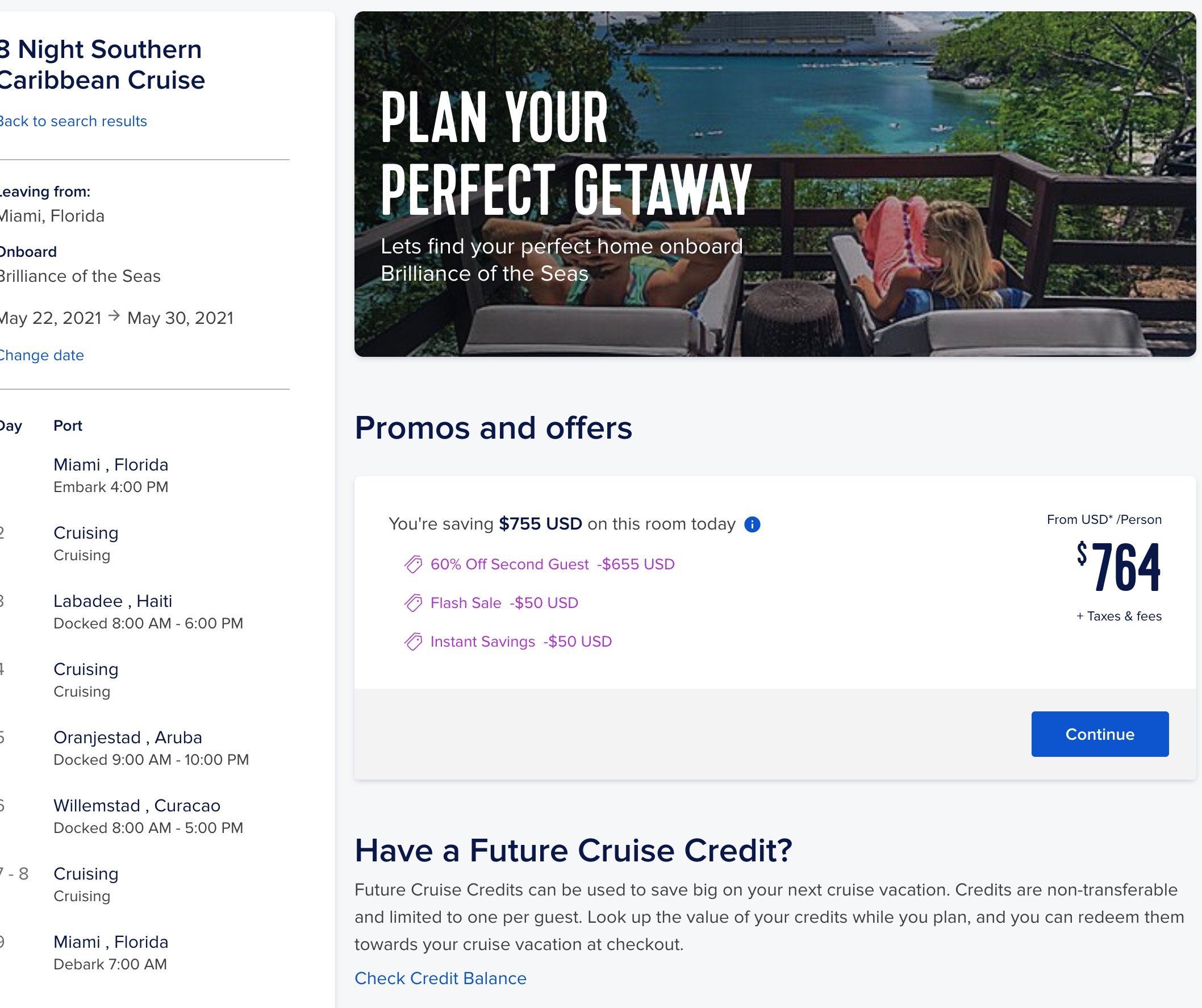The height and width of the screenshot is (1008, 1202).
Task: Select the Oranjestad, Aruba port entry
Action: pyautogui.click(x=151, y=748)
